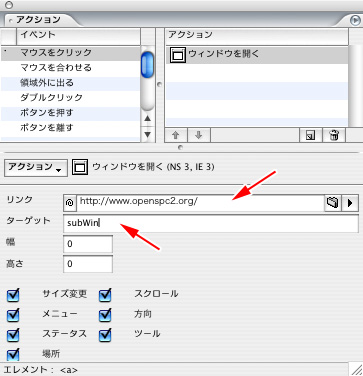
Task: Click into the 幅 width field
Action: point(88,244)
